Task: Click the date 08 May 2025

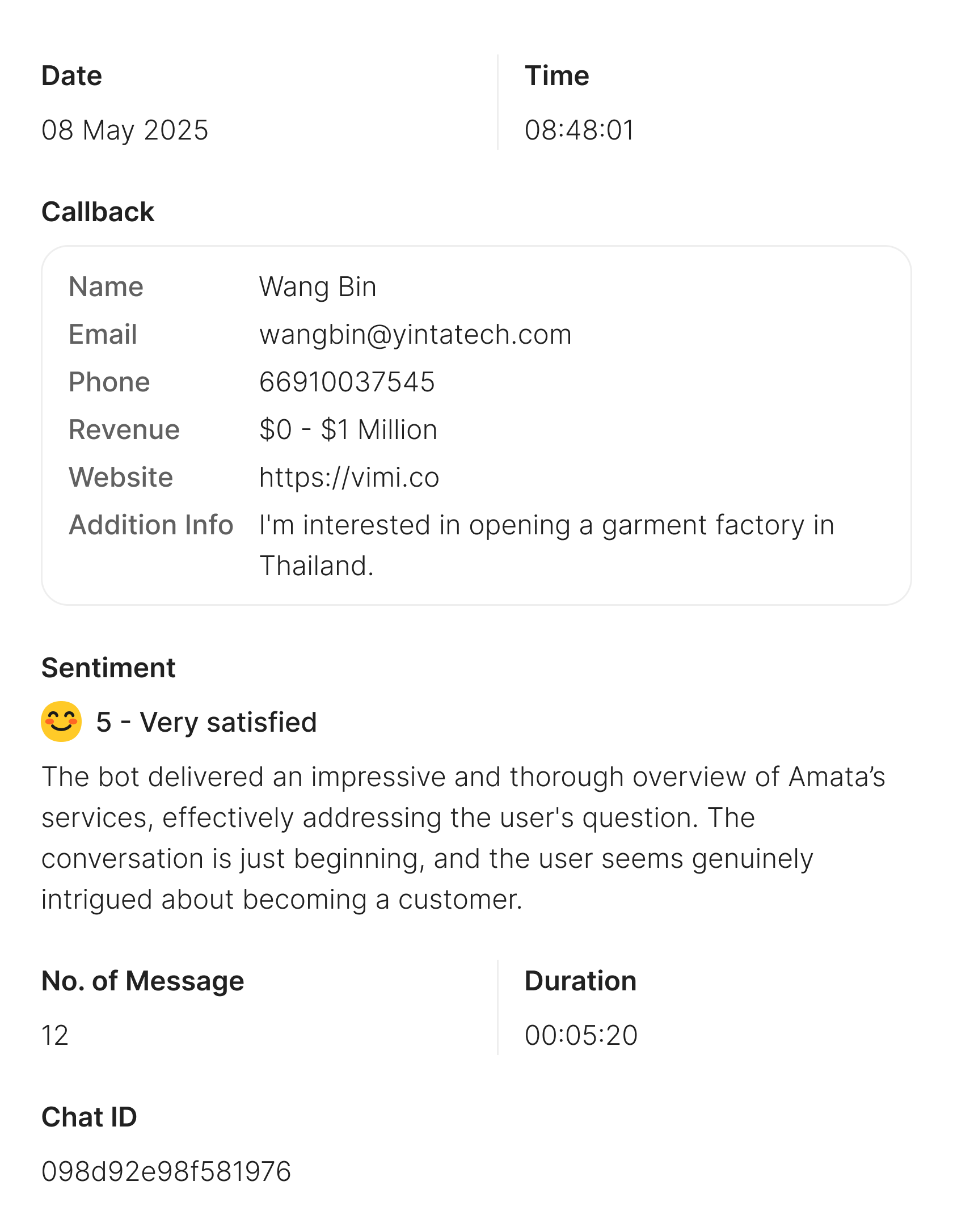Action: tap(125, 130)
